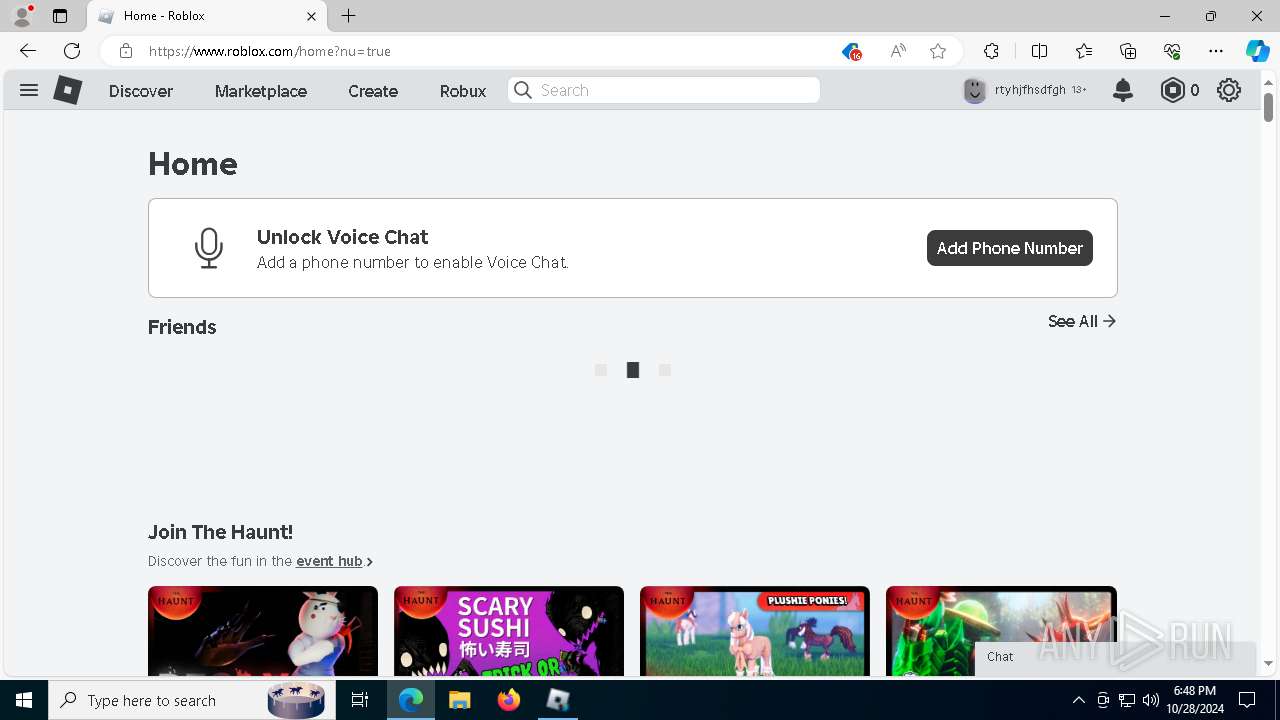Activate Read aloud icon

(898, 51)
